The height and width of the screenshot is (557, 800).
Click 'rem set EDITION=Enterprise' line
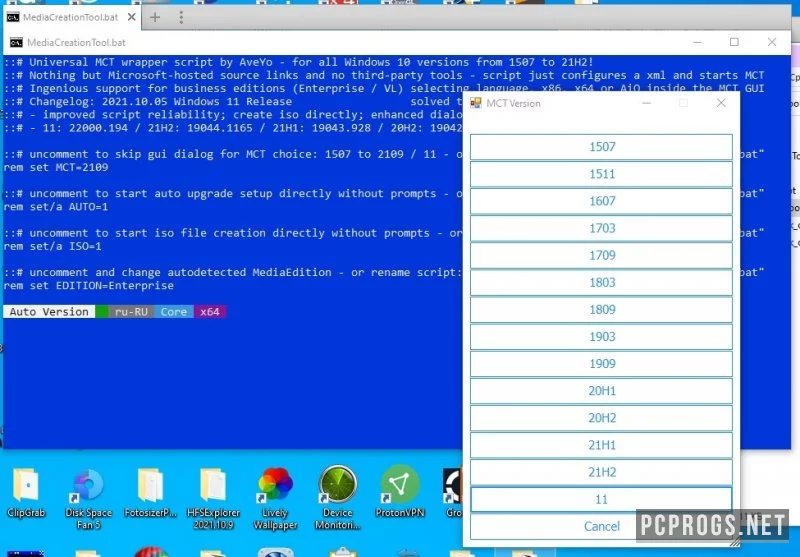point(89,286)
